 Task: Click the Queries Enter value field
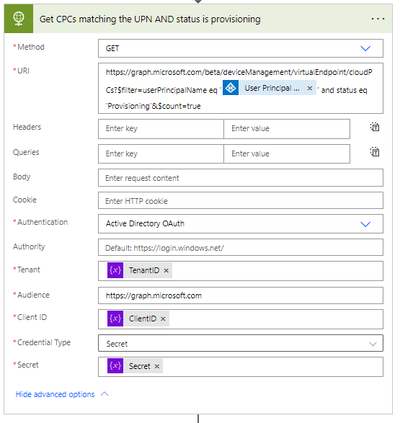point(287,154)
